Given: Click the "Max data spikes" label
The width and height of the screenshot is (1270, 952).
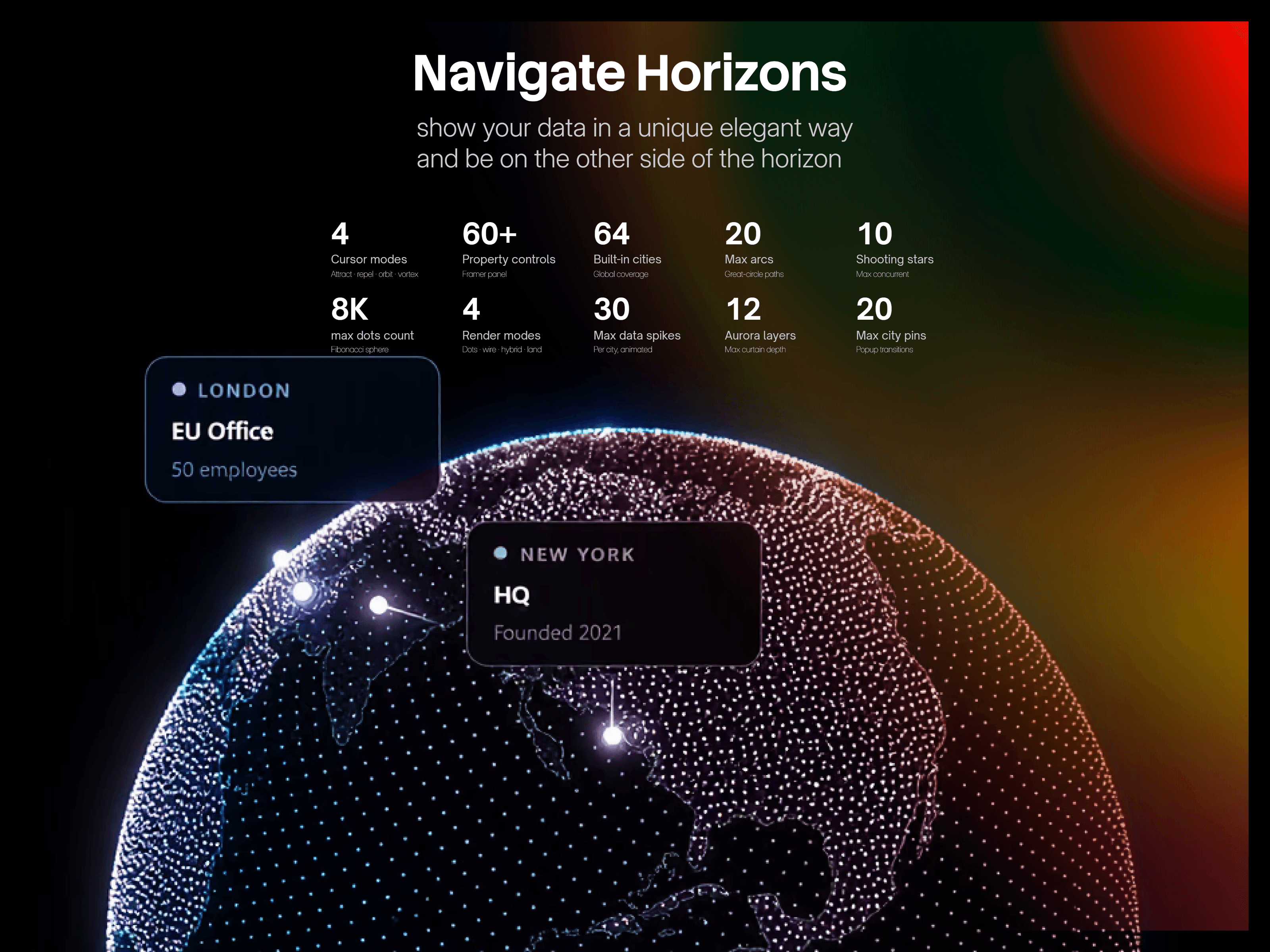Looking at the screenshot, I should [637, 335].
